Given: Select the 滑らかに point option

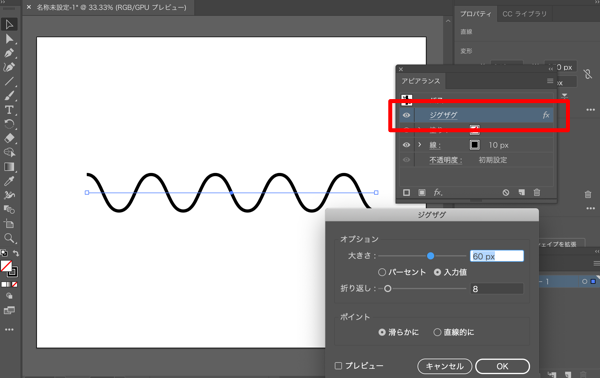Looking at the screenshot, I should click(382, 332).
